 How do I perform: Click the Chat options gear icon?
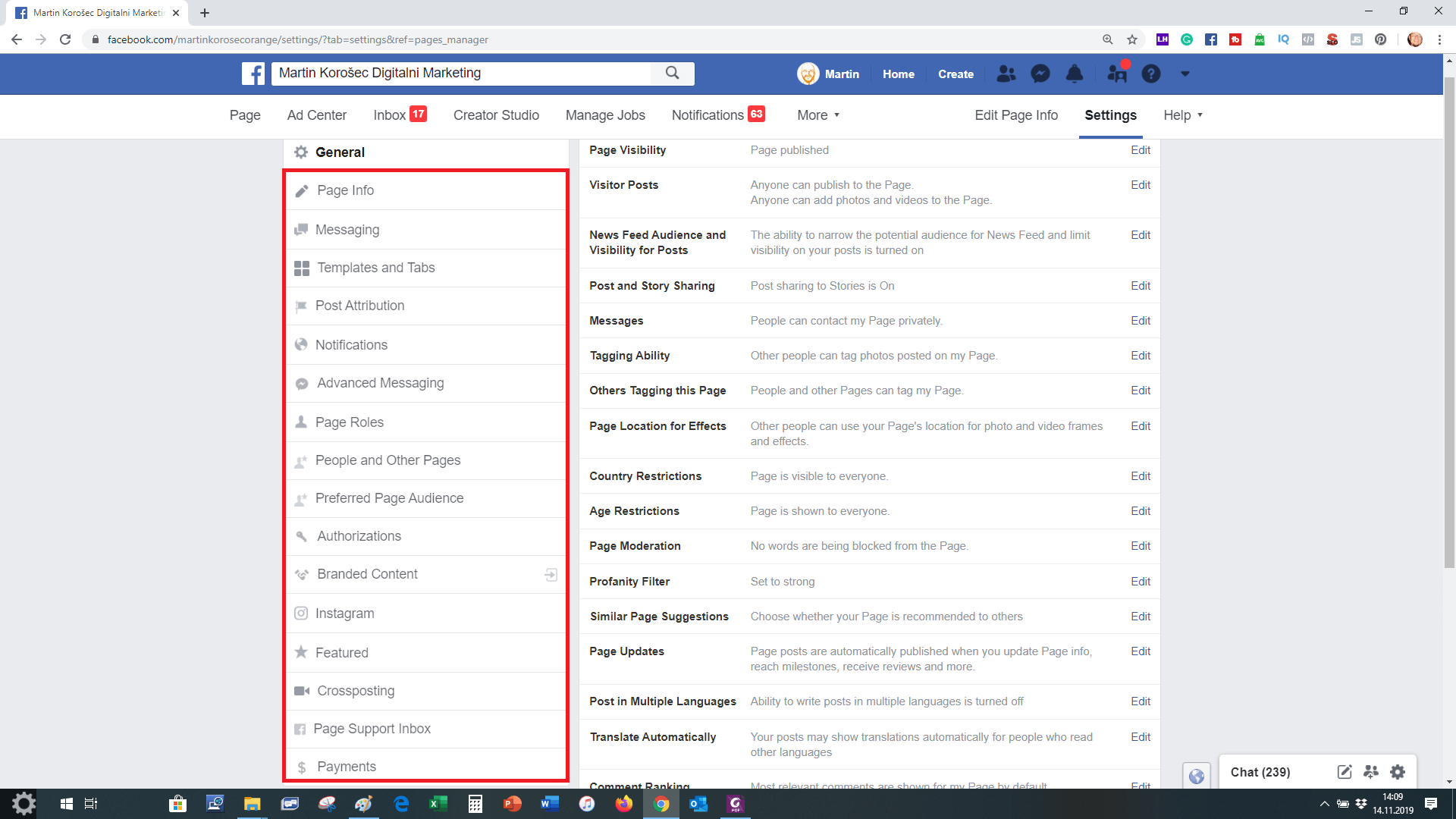pos(1398,772)
